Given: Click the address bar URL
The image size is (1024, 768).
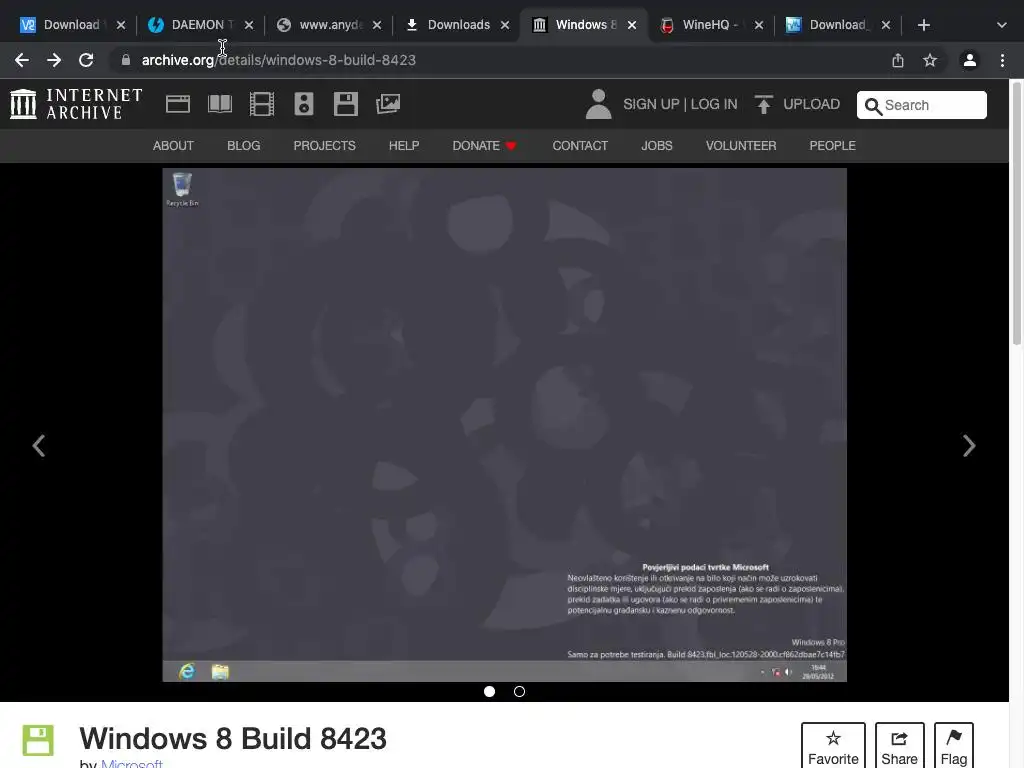Looking at the screenshot, I should tap(279, 60).
